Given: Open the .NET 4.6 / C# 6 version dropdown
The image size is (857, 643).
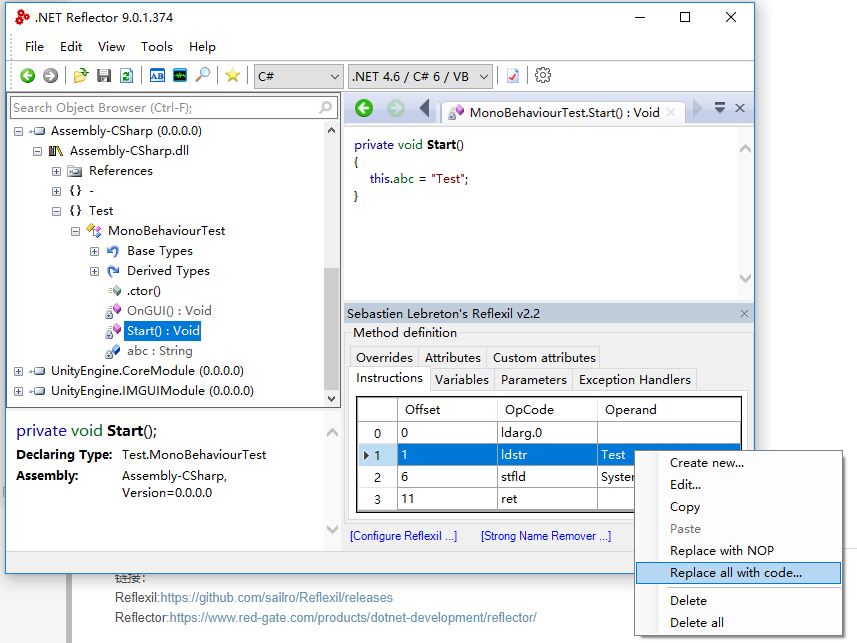Looking at the screenshot, I should (x=420, y=77).
